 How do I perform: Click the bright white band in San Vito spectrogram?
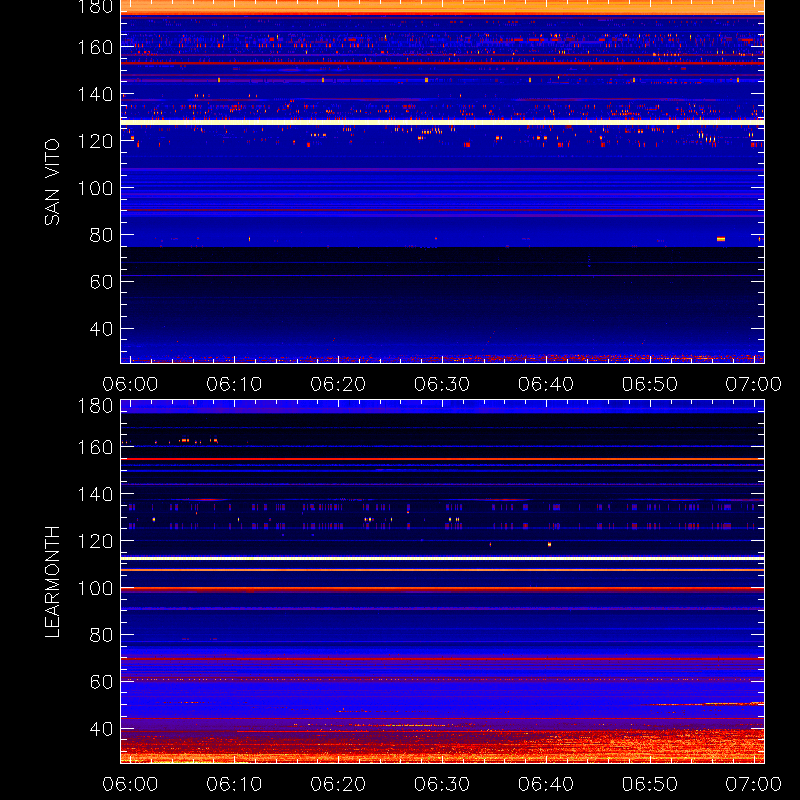[x=442, y=122]
